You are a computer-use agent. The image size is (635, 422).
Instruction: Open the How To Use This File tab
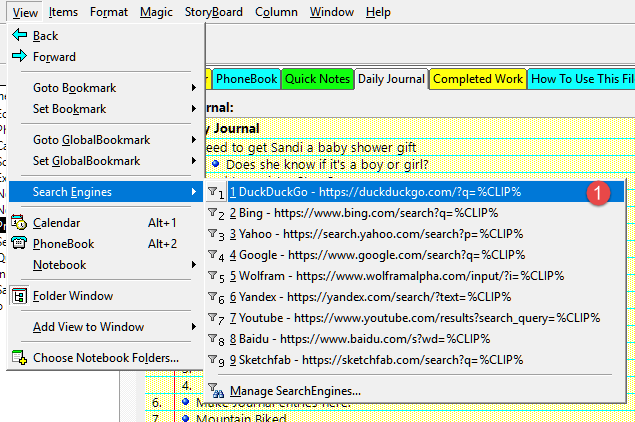tap(582, 79)
